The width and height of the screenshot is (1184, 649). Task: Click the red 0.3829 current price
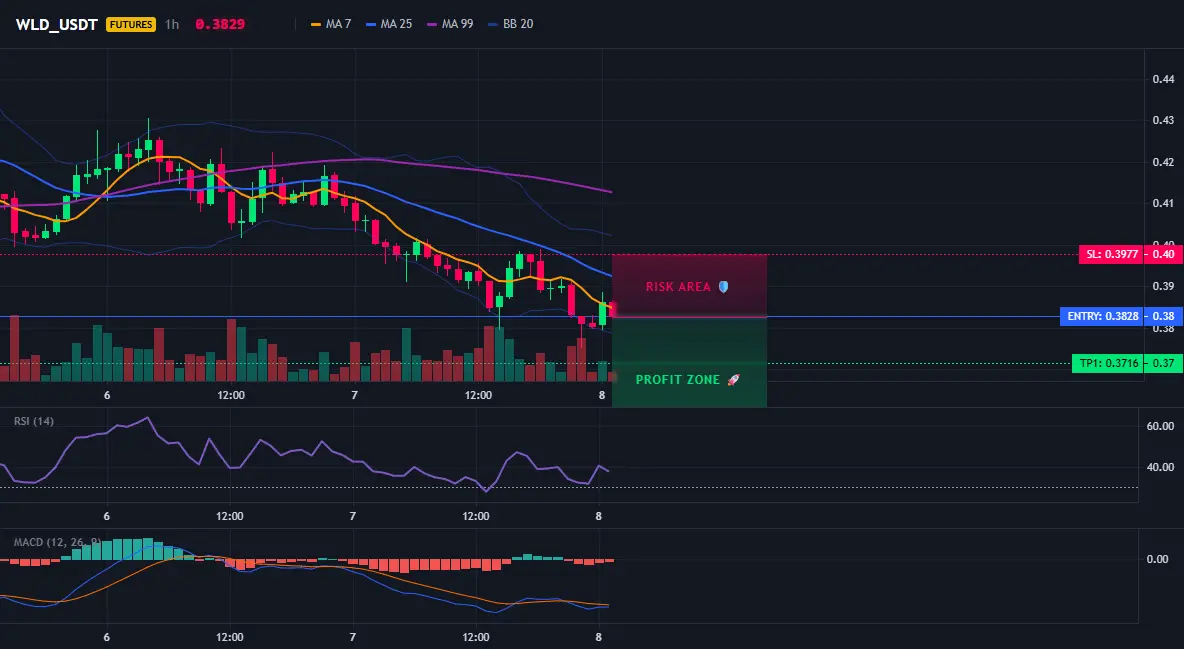pyautogui.click(x=220, y=24)
